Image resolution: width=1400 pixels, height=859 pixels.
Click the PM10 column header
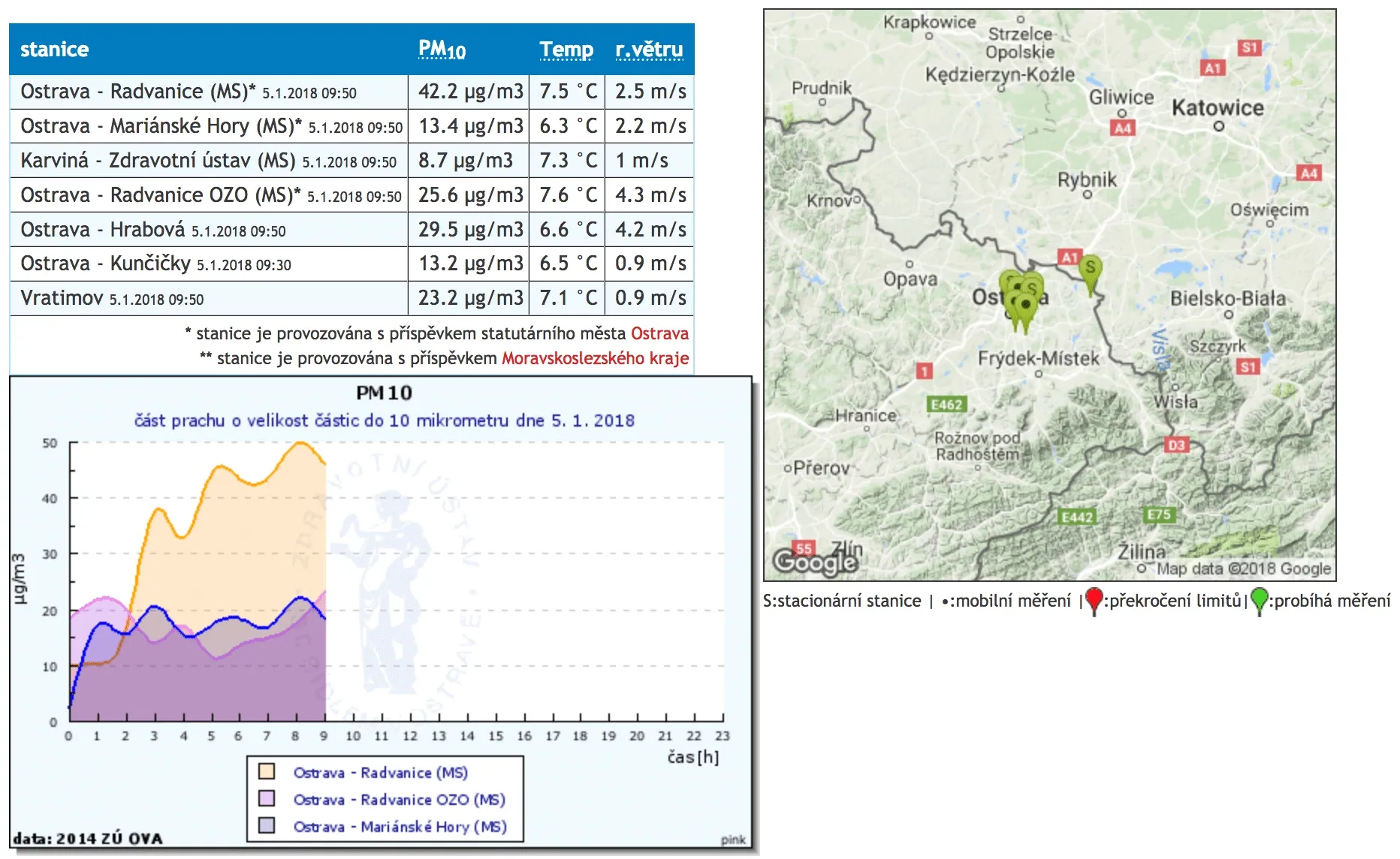pyautogui.click(x=442, y=50)
